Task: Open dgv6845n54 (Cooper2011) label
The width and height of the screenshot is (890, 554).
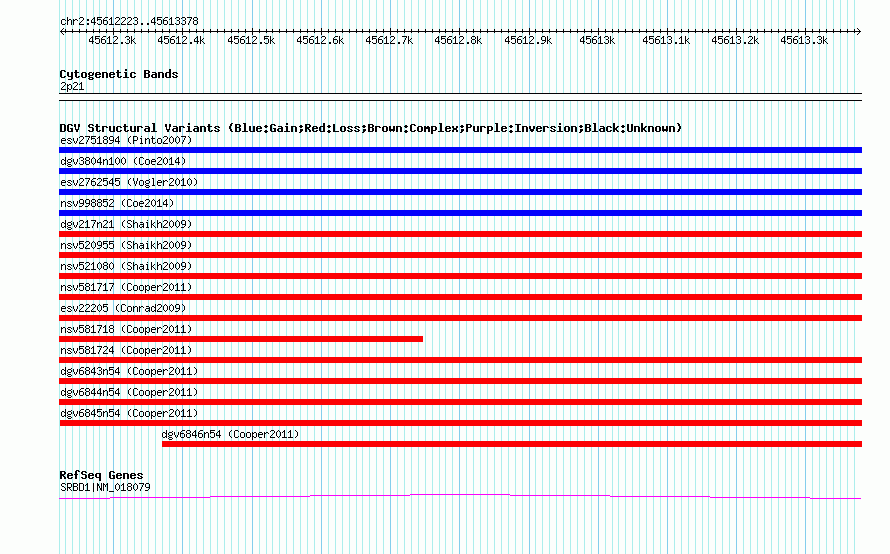Action: [x=129, y=413]
